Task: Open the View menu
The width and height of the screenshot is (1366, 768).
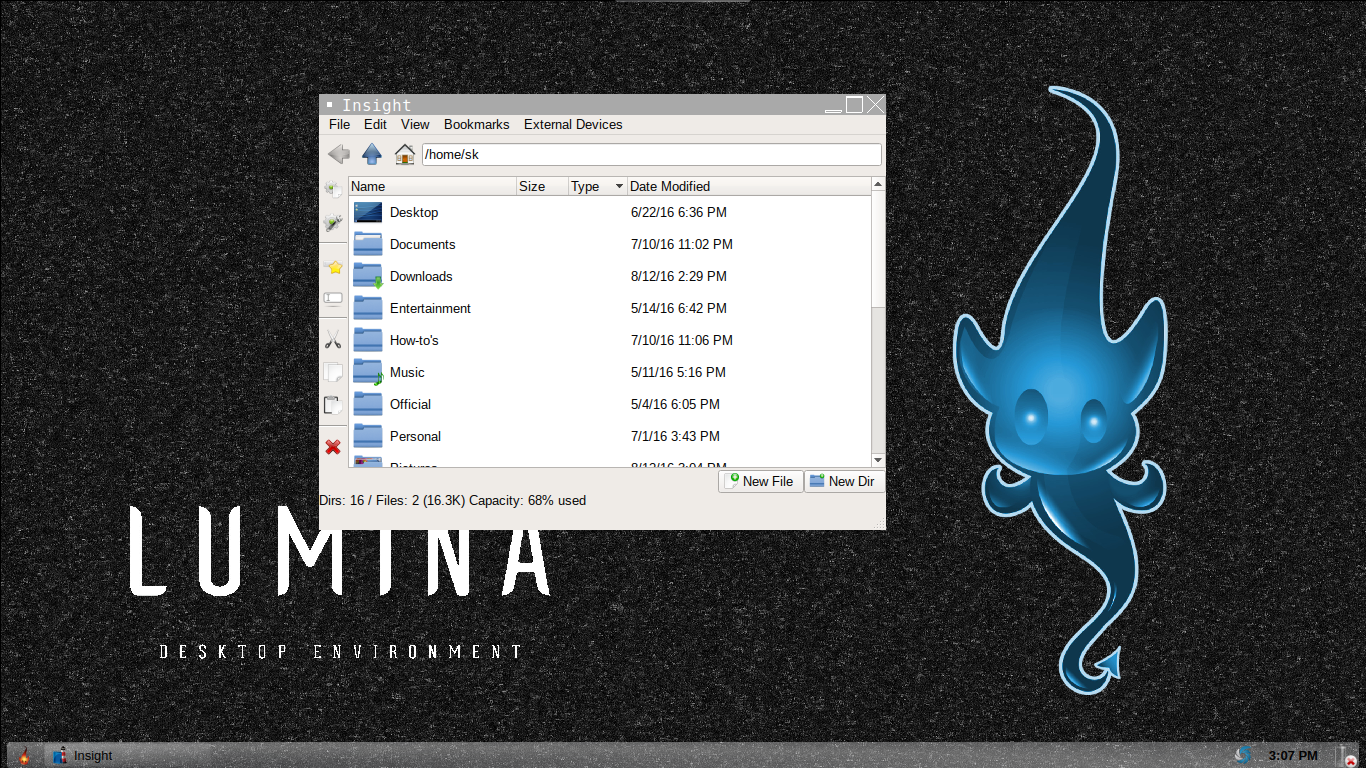Action: [x=414, y=124]
